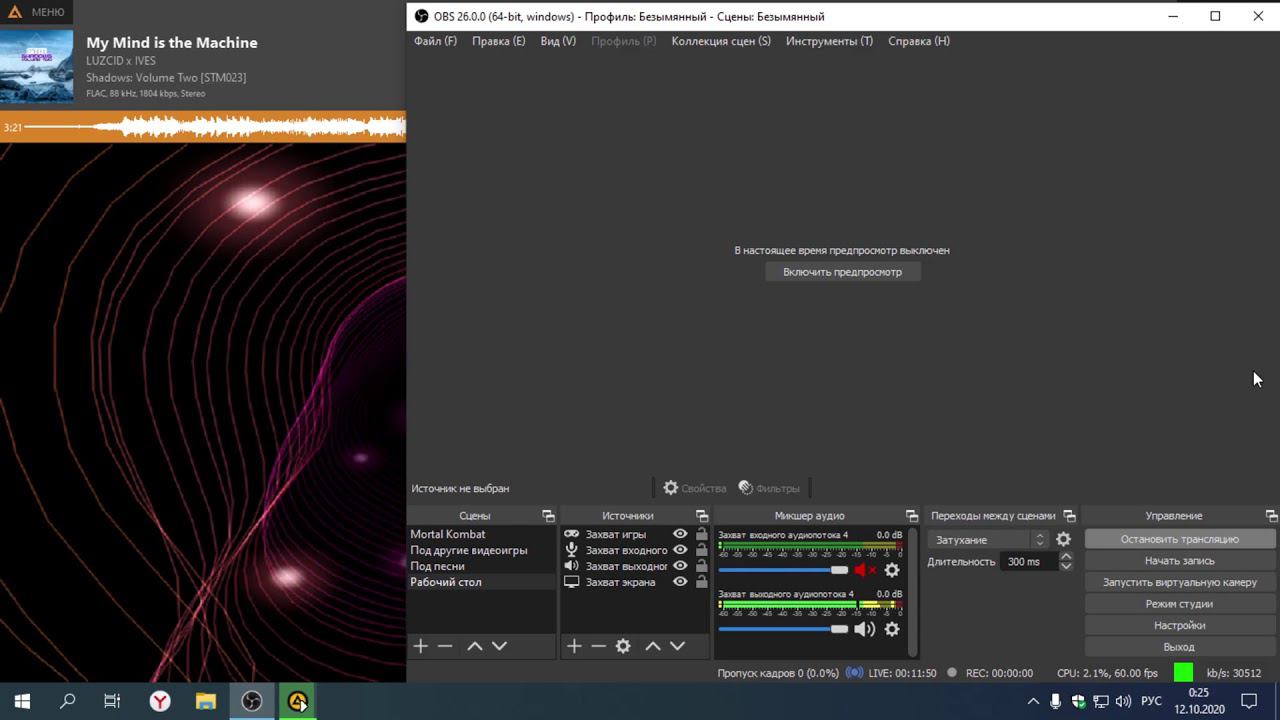This screenshot has width=1280, height=720.
Task: Open Правка (E) menu
Action: coord(498,41)
